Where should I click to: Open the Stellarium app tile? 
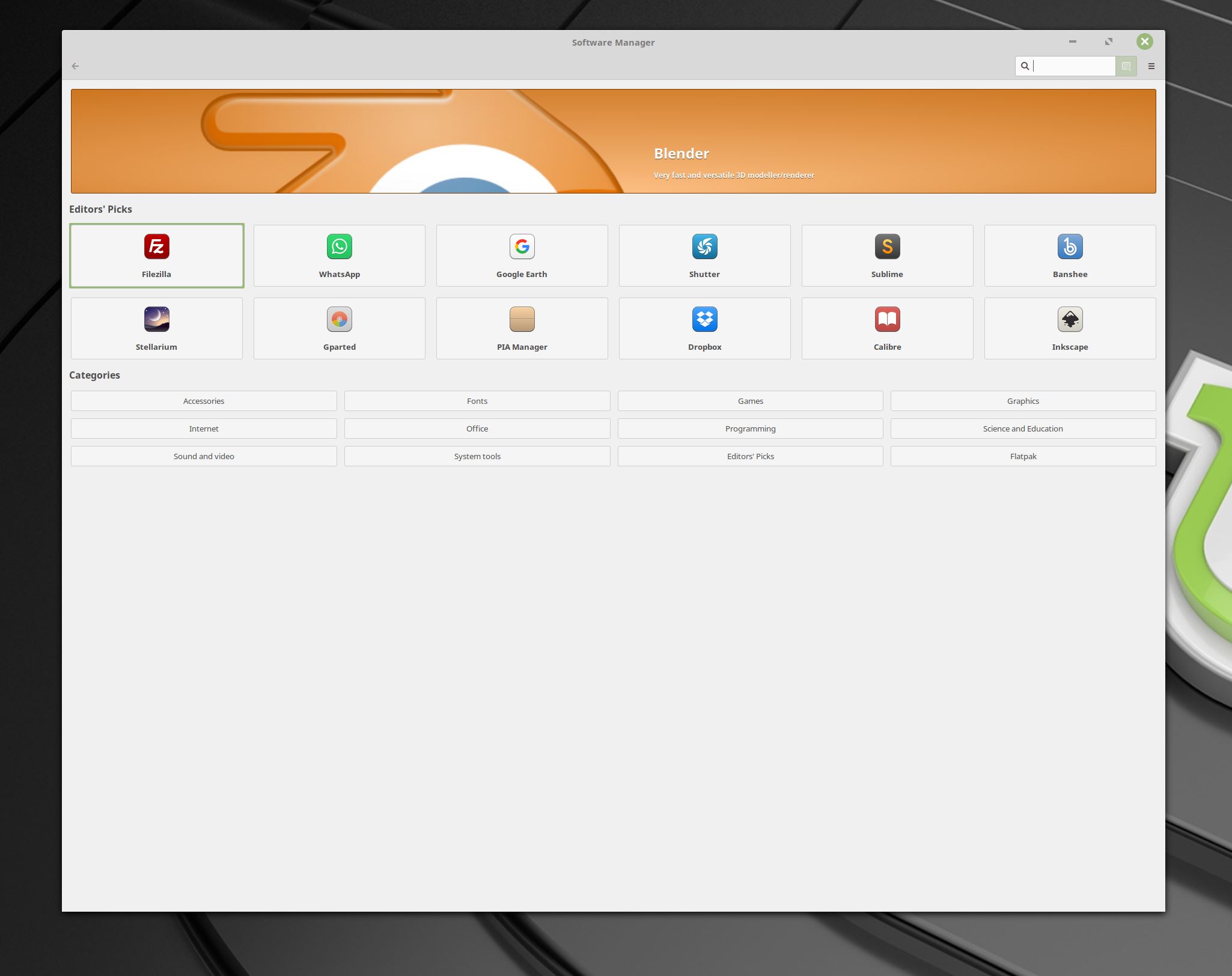point(156,329)
